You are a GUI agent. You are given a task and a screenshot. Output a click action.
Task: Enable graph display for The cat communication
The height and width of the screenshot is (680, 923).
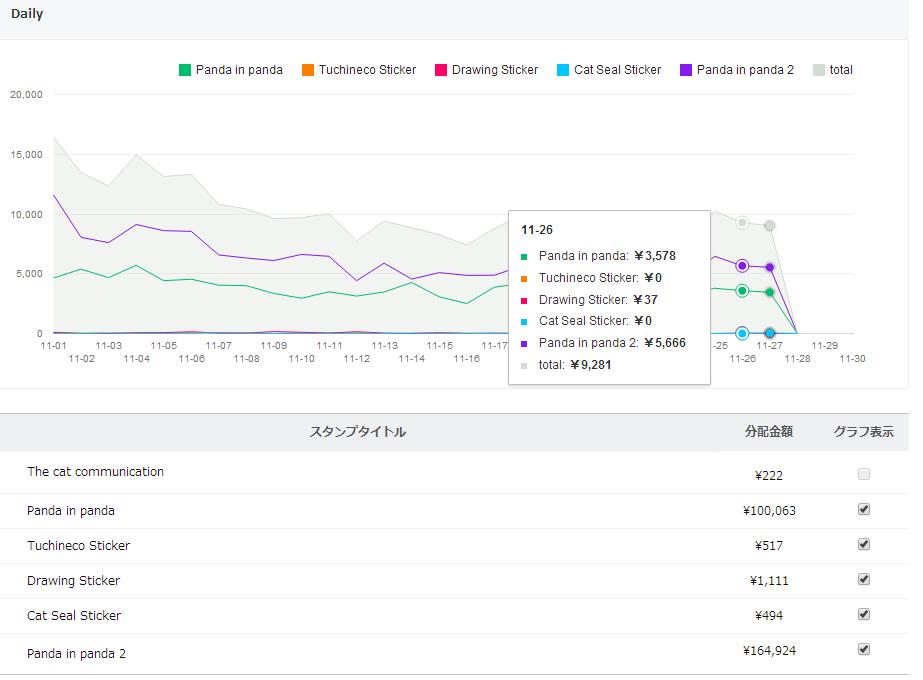(864, 474)
